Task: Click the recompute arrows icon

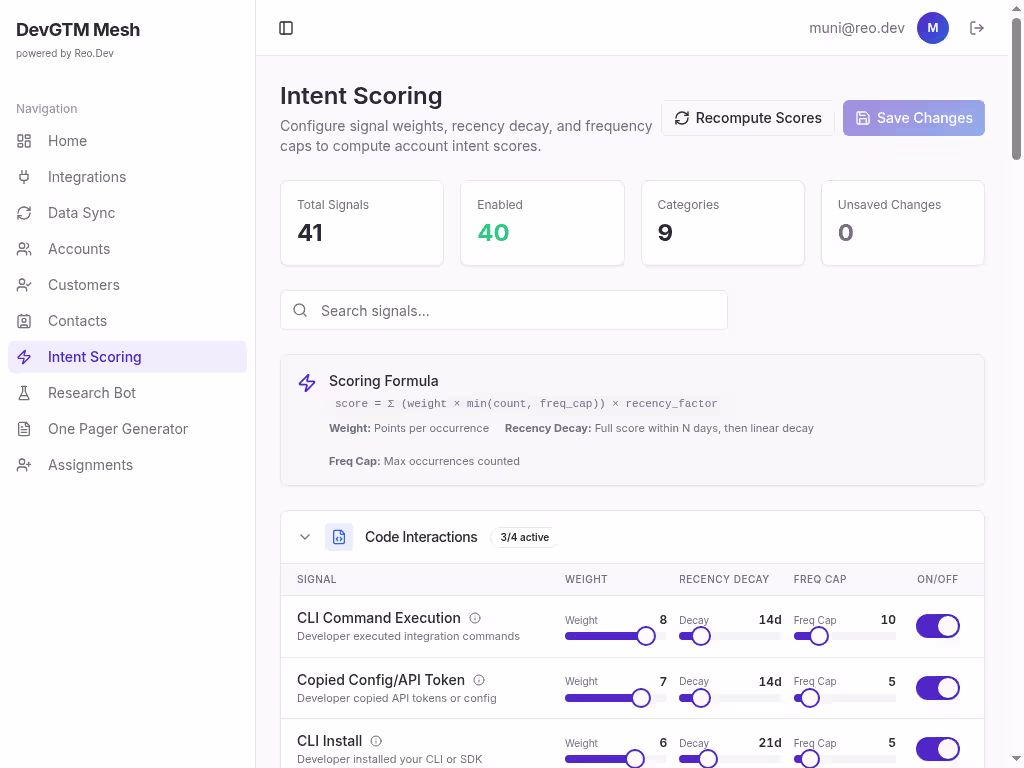Action: (x=682, y=118)
